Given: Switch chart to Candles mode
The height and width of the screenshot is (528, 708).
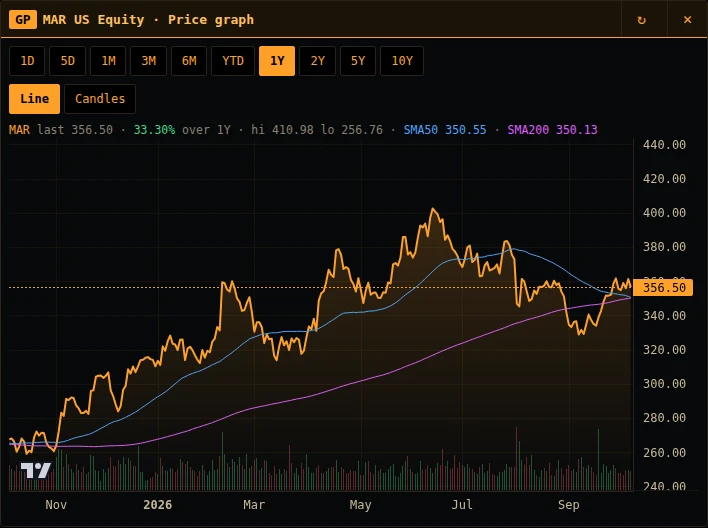Looking at the screenshot, I should coord(100,99).
